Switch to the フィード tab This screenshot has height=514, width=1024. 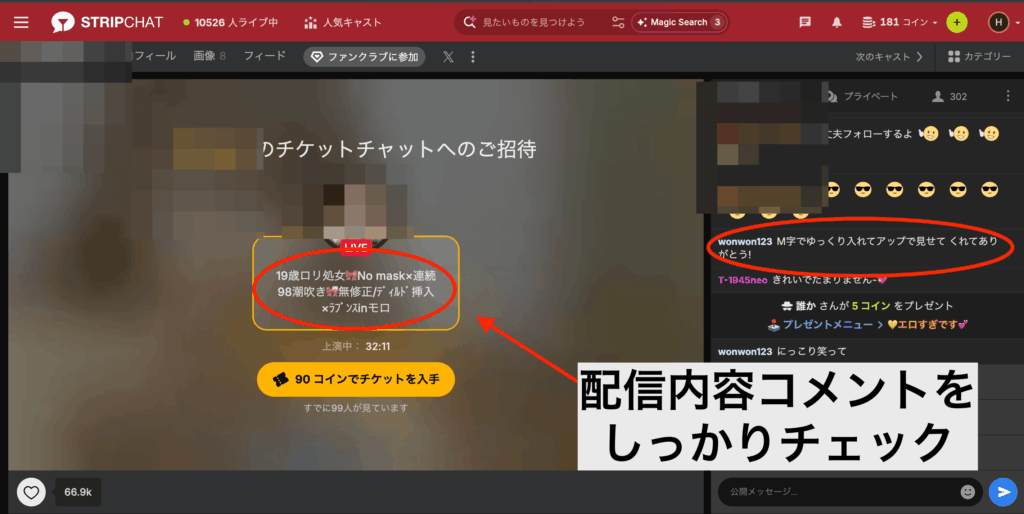[264, 56]
